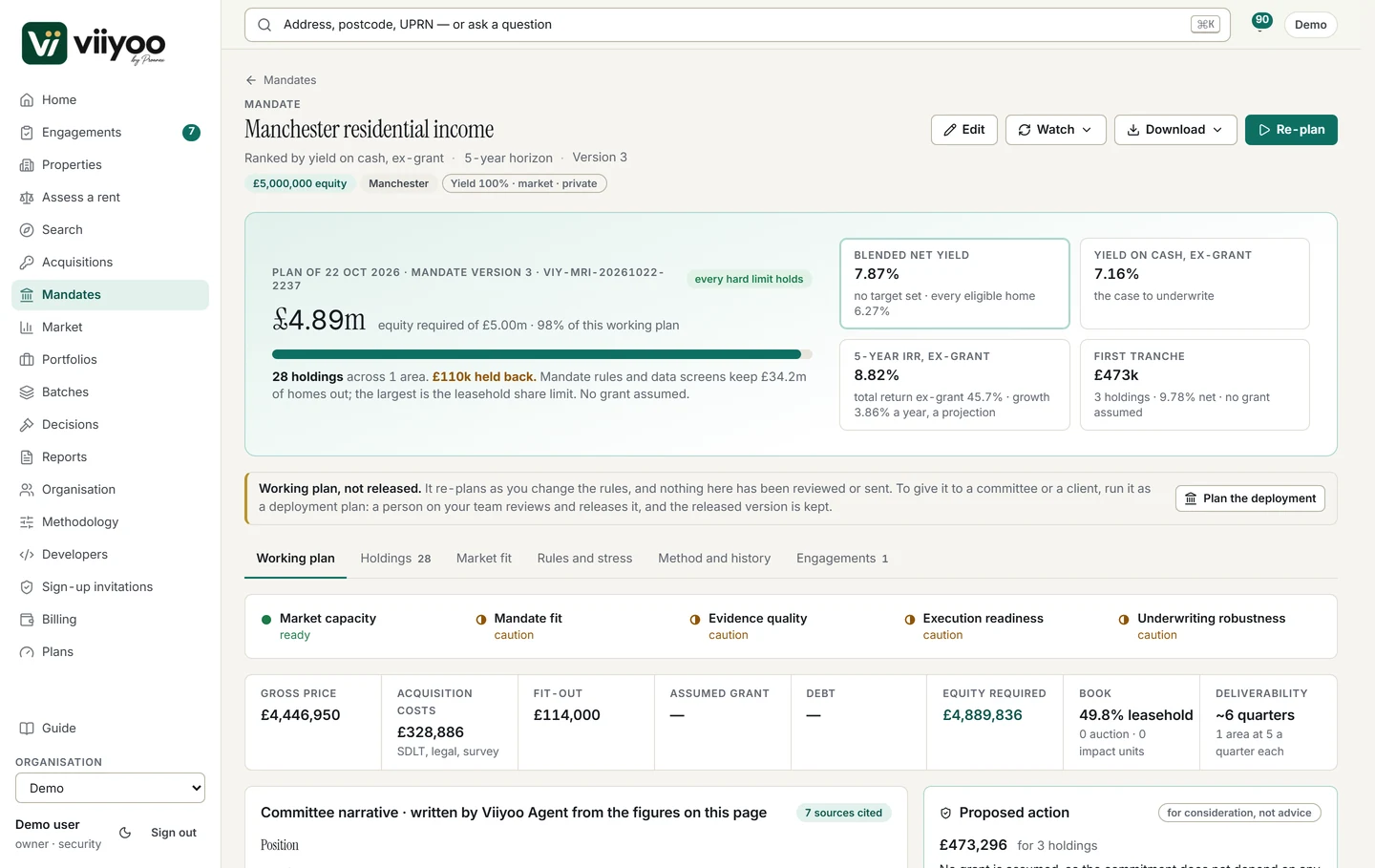Open Acquisitions key icon
The height and width of the screenshot is (868, 1375).
27,263
